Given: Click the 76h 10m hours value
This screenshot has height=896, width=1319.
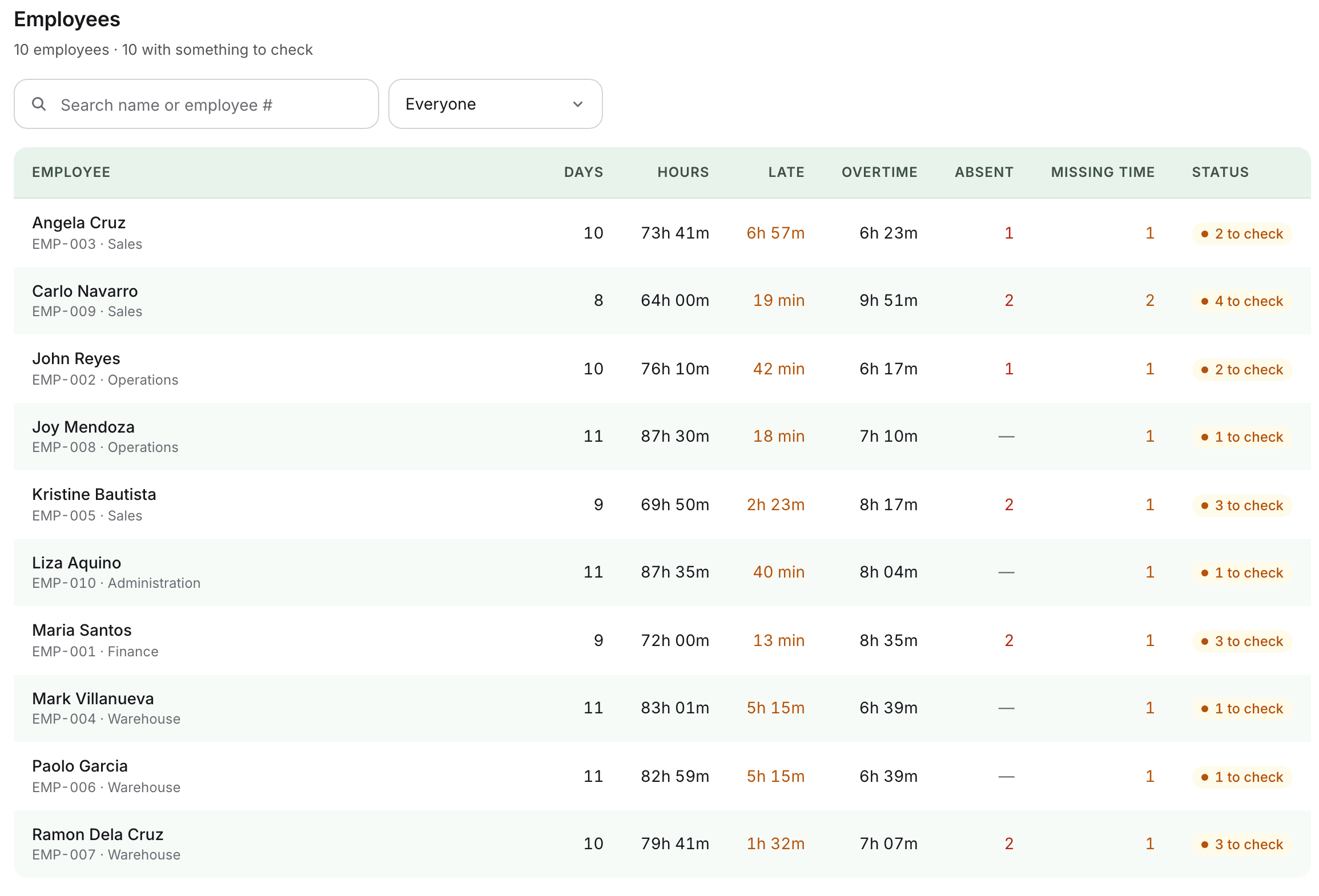Looking at the screenshot, I should (x=675, y=369).
